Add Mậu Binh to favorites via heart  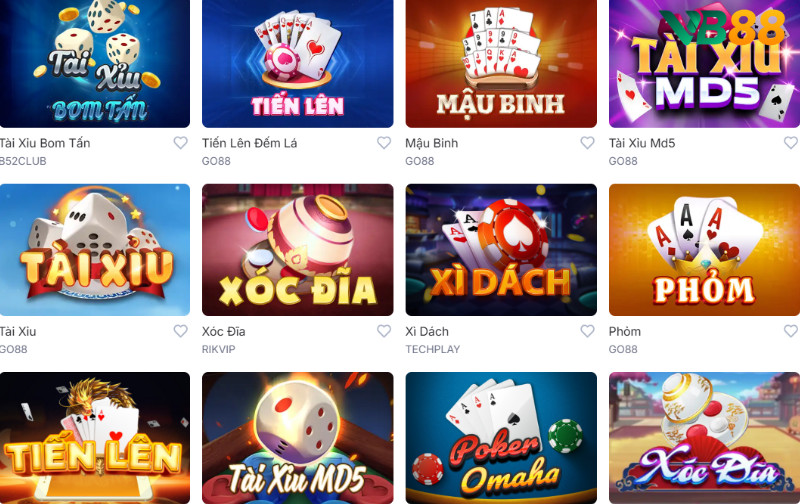tap(587, 143)
